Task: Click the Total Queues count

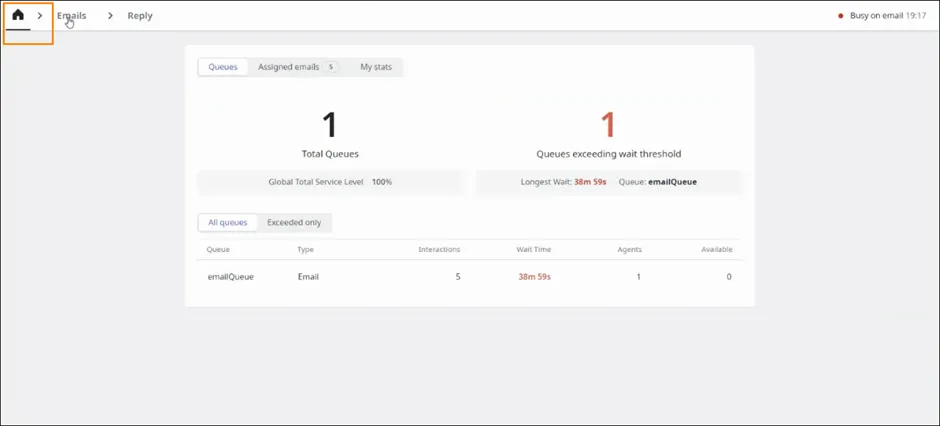Action: point(330,125)
